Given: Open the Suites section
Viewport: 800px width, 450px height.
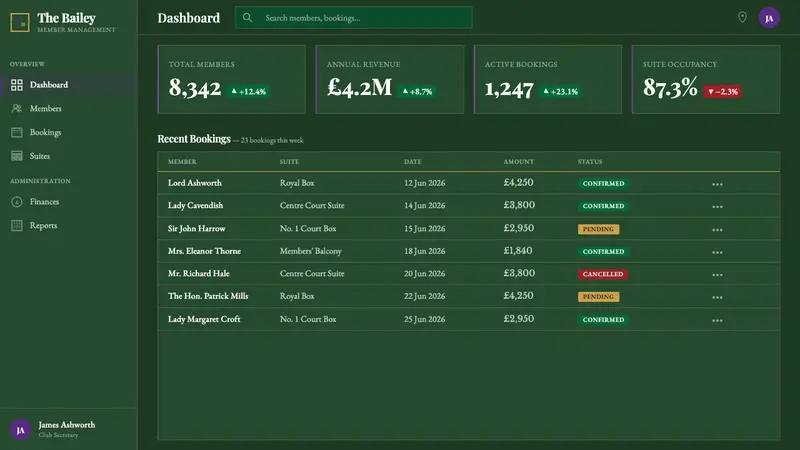Looking at the screenshot, I should (68, 156).
